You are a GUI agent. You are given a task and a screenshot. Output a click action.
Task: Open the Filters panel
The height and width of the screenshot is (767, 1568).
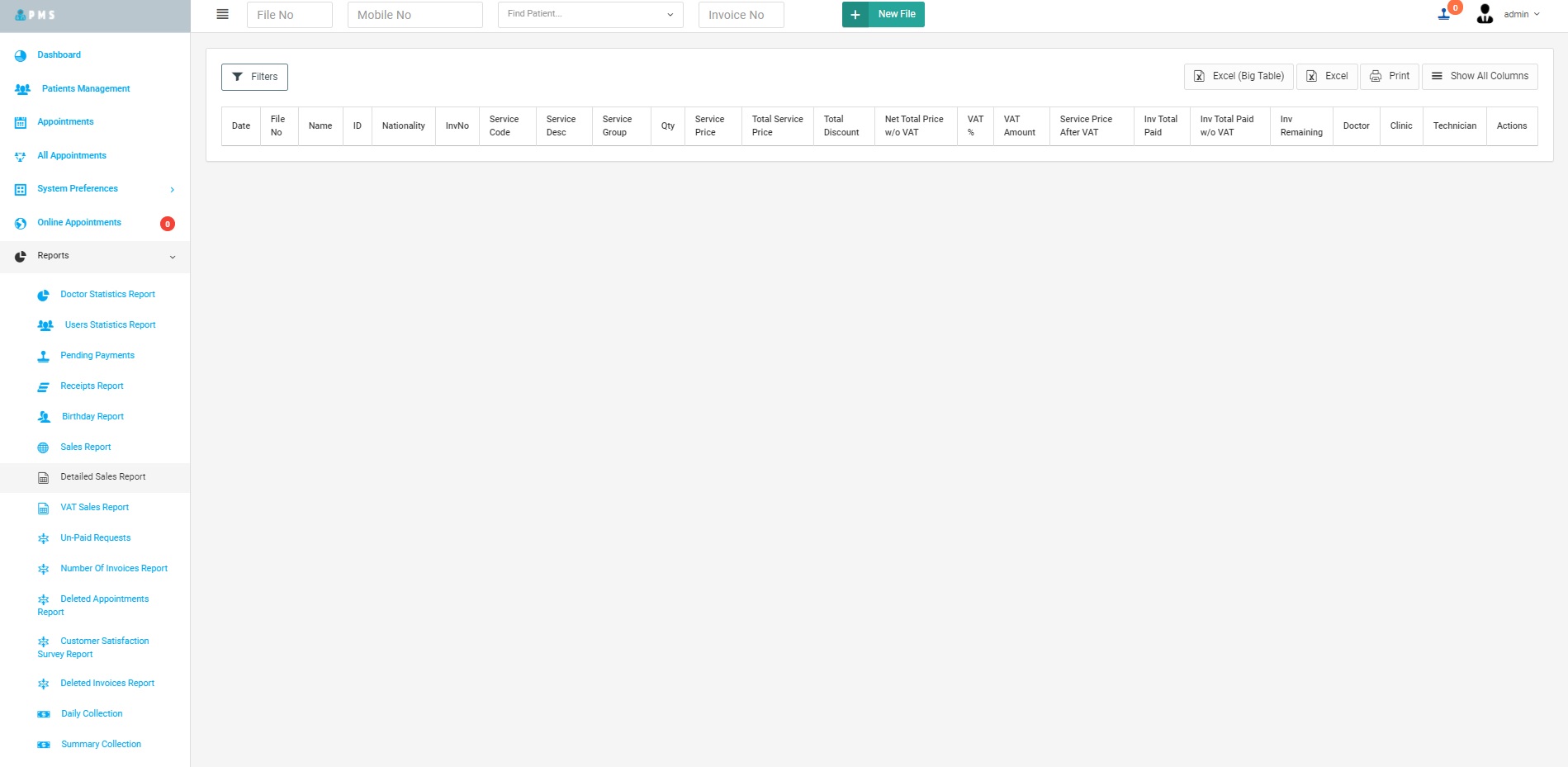pyautogui.click(x=254, y=77)
